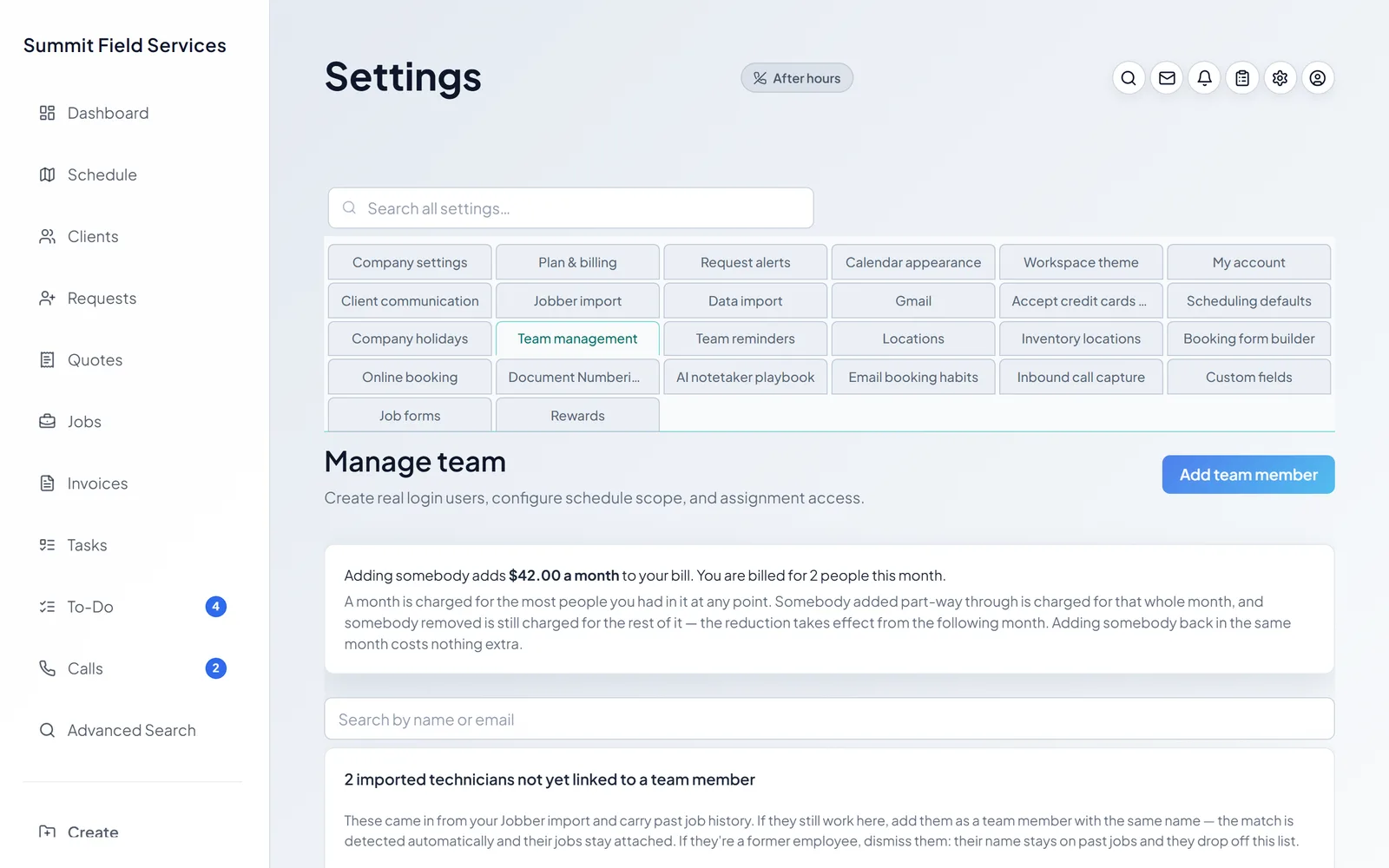Open the Request alerts tab

(x=746, y=262)
